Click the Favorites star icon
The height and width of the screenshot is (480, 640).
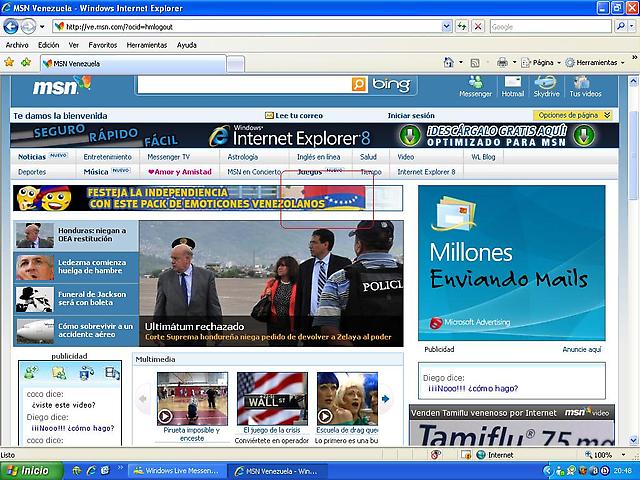[x=10, y=62]
